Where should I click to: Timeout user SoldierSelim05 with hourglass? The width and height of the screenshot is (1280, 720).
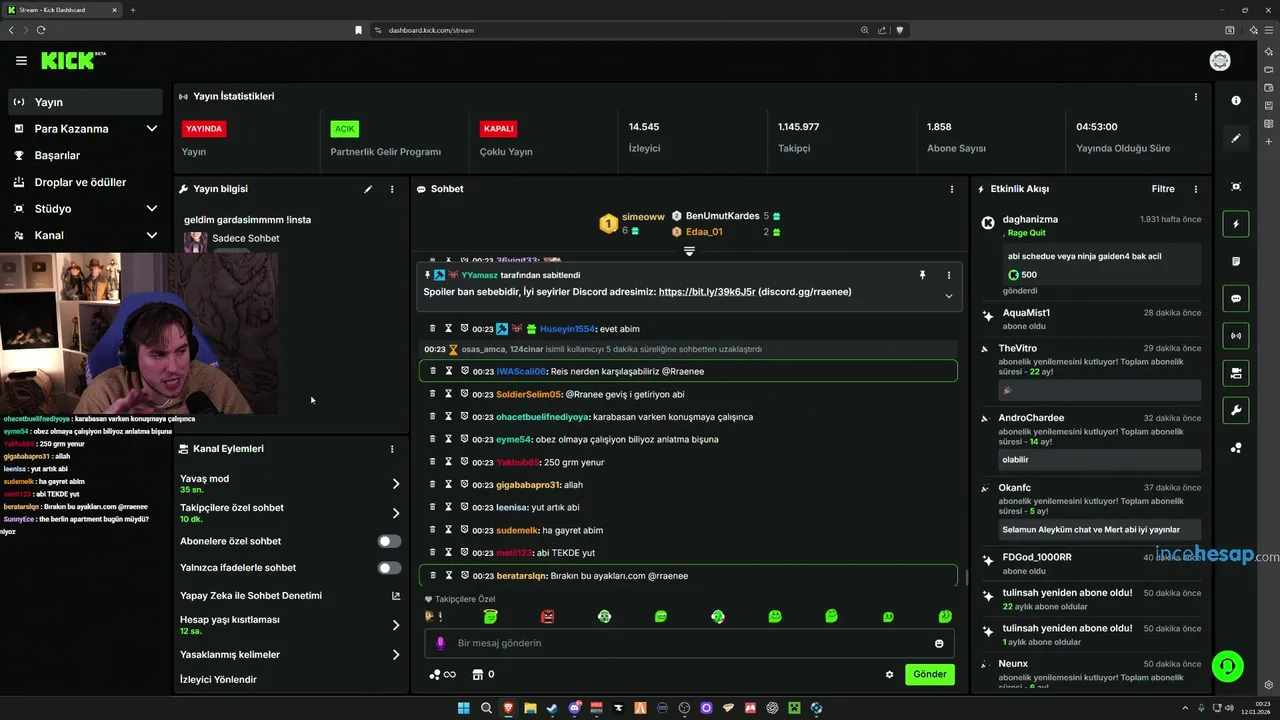click(x=449, y=394)
